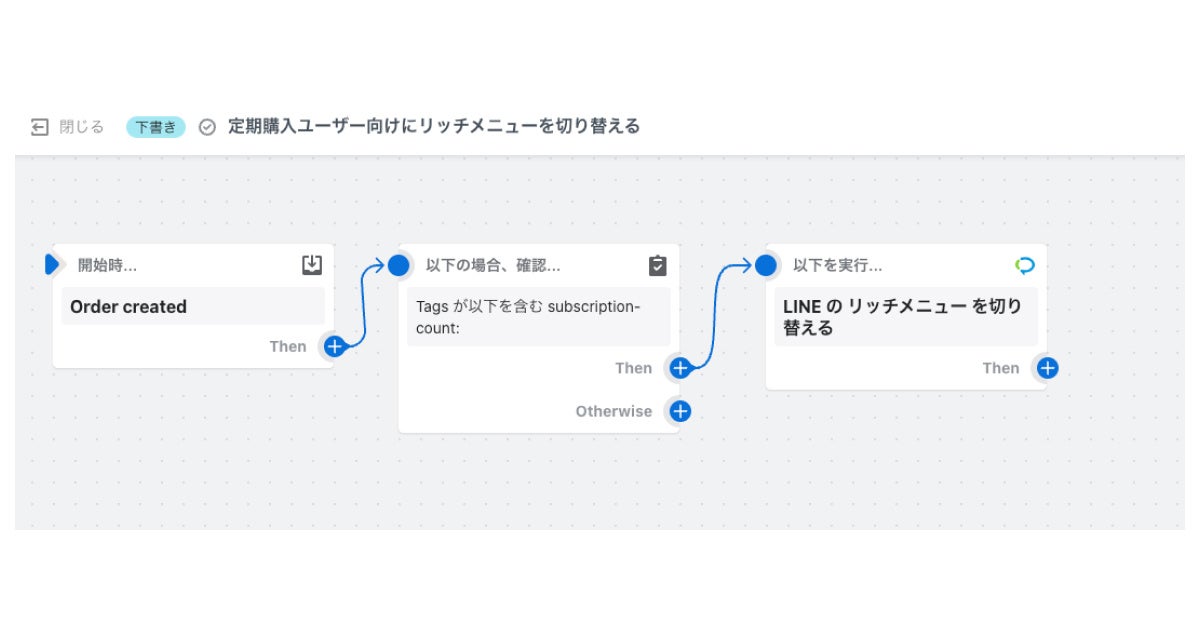Add a next step via Then plus on the LINE card
This screenshot has width=1200, height=630.
1045,368
